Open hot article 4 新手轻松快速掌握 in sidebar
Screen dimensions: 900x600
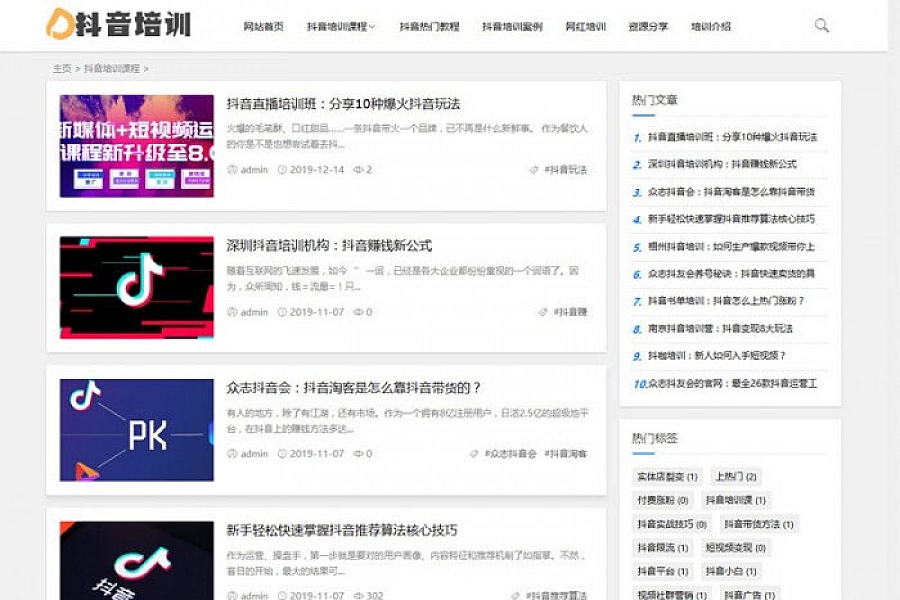[731, 219]
